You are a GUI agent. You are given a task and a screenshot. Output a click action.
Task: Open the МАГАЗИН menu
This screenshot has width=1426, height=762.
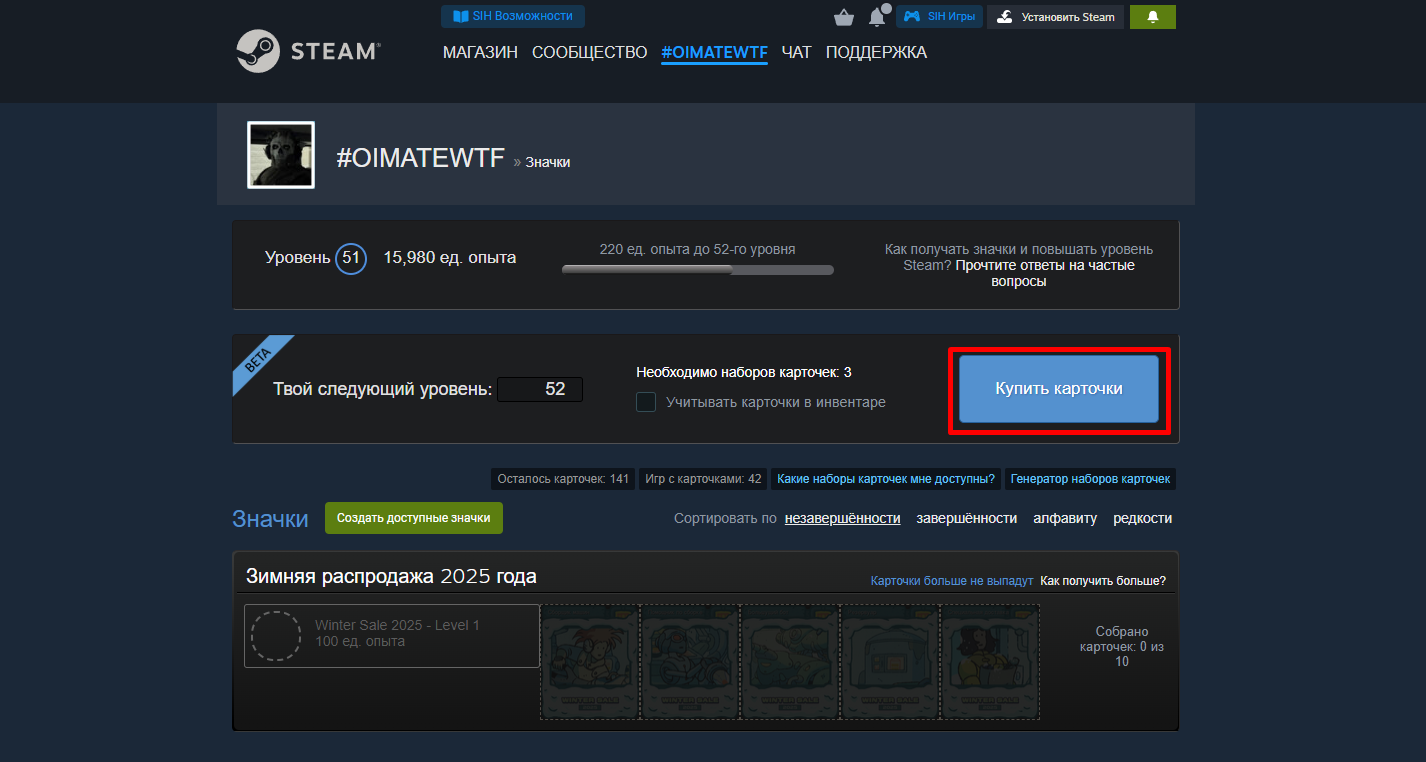pos(480,52)
